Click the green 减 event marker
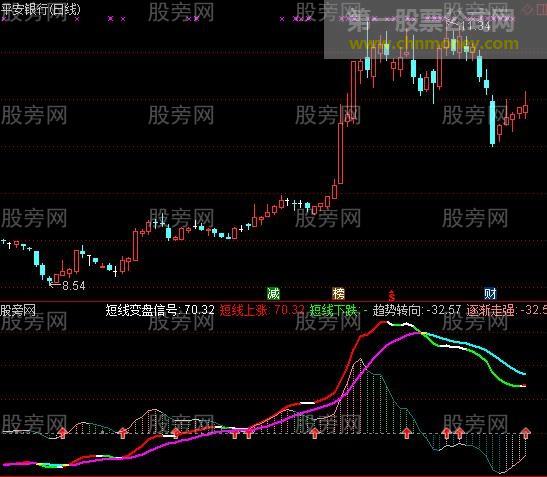Image resolution: width=547 pixels, height=477 pixels. click(x=273, y=294)
